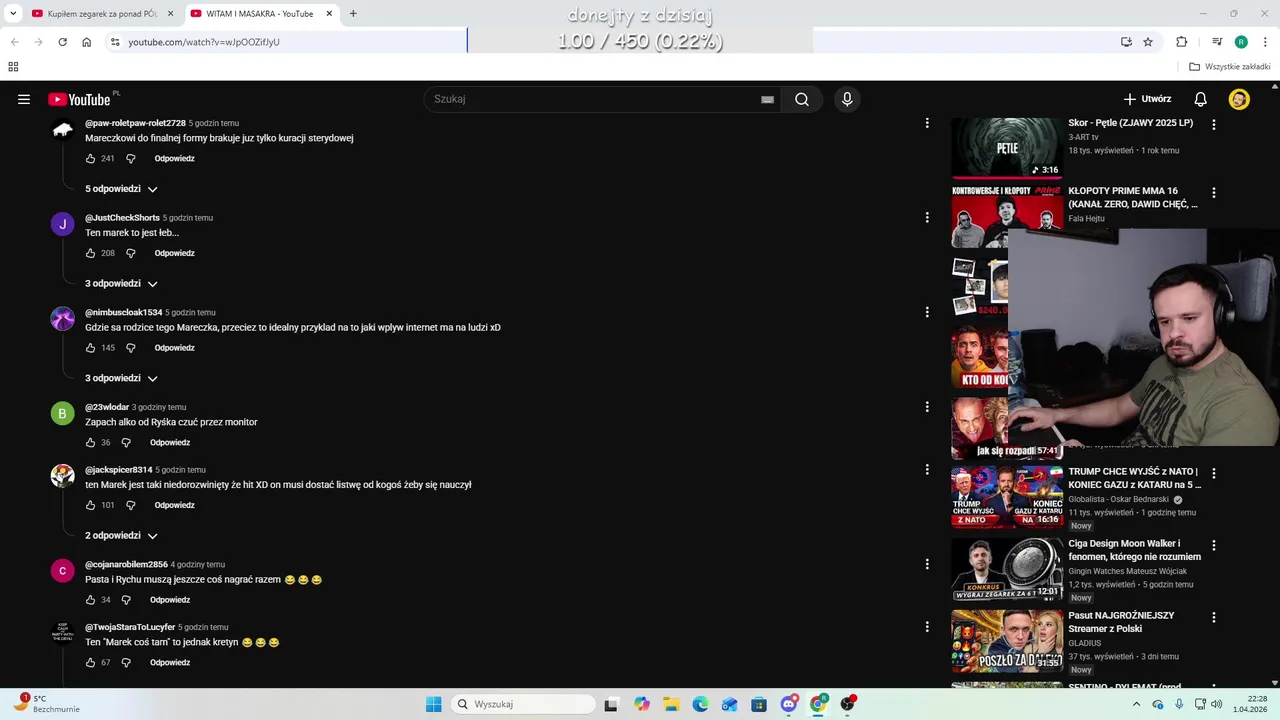The width and height of the screenshot is (1280, 720).
Task: Open Chrome extensions puzzle icon
Action: [1182, 42]
